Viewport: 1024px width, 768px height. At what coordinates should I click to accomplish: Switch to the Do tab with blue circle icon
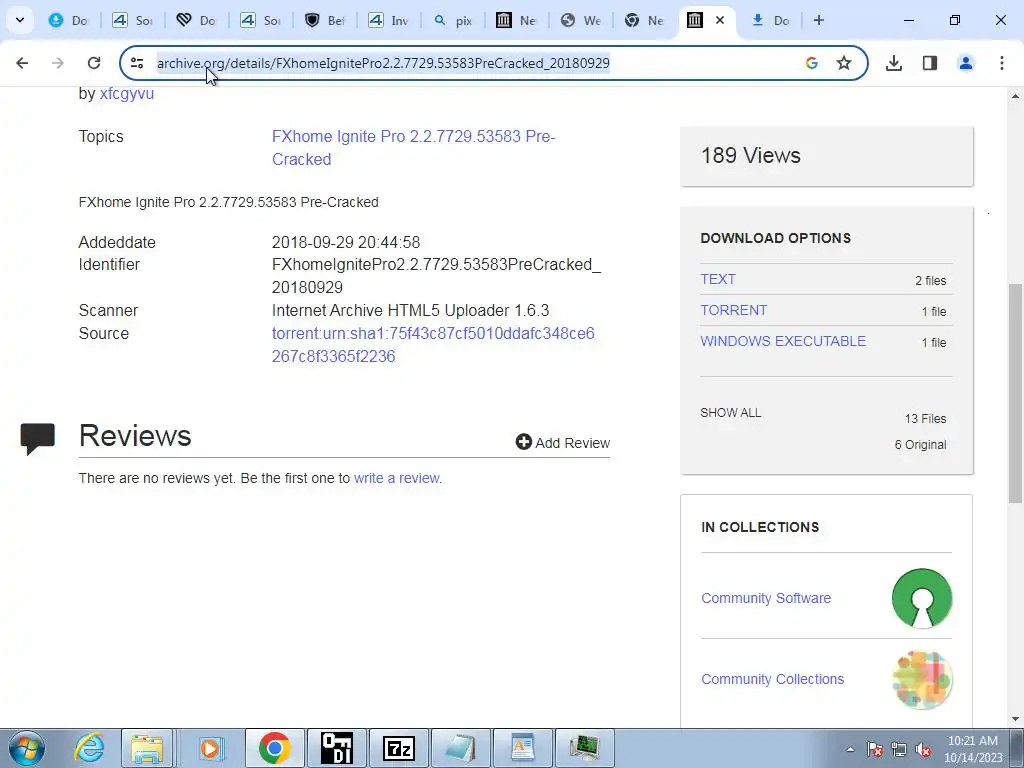point(69,20)
